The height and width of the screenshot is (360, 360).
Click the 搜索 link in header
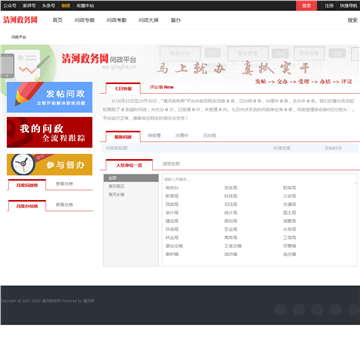pos(353,20)
